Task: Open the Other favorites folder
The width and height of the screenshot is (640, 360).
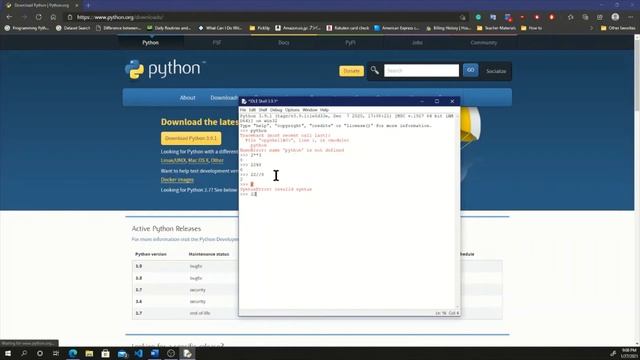Action: [x=618, y=28]
